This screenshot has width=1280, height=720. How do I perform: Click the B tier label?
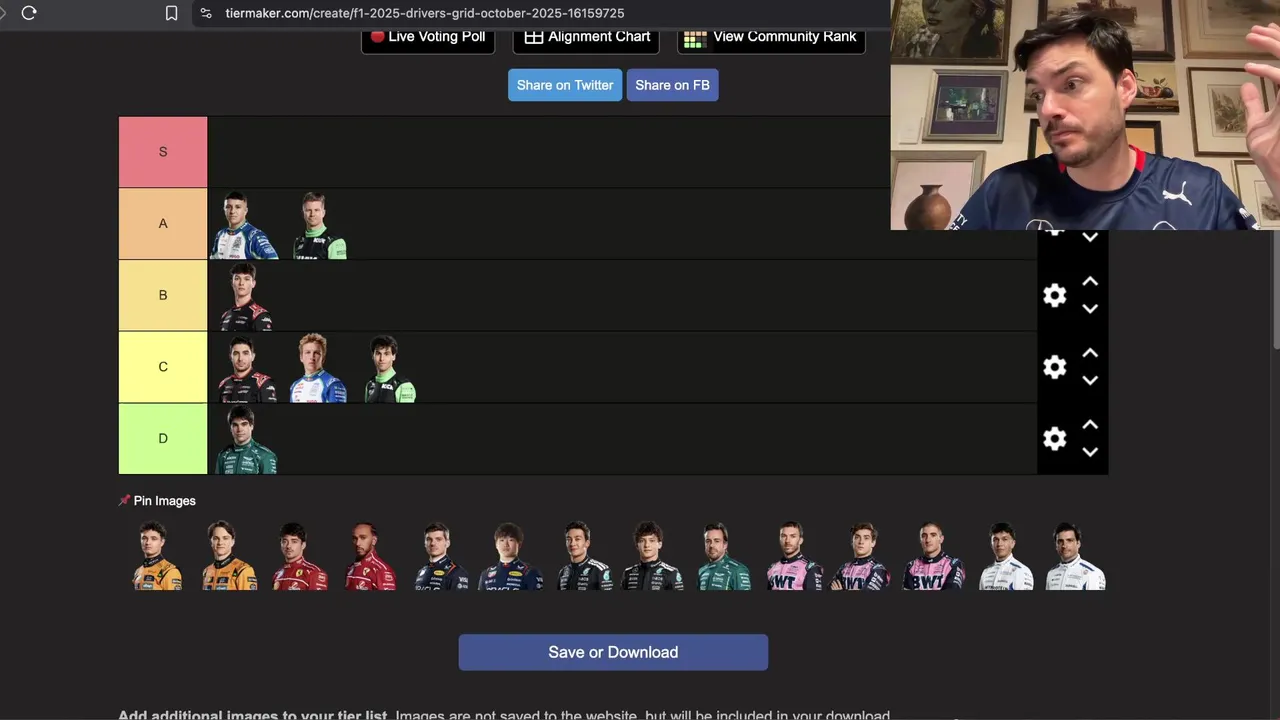[163, 295]
